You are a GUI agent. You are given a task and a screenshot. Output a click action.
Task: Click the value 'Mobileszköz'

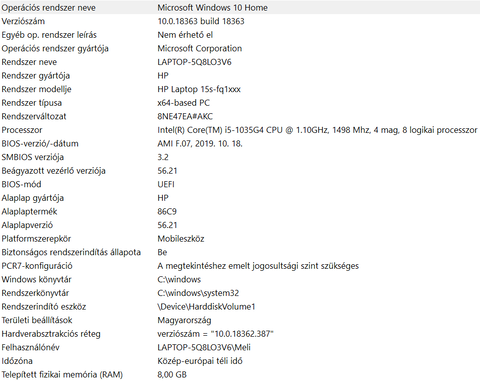181,239
